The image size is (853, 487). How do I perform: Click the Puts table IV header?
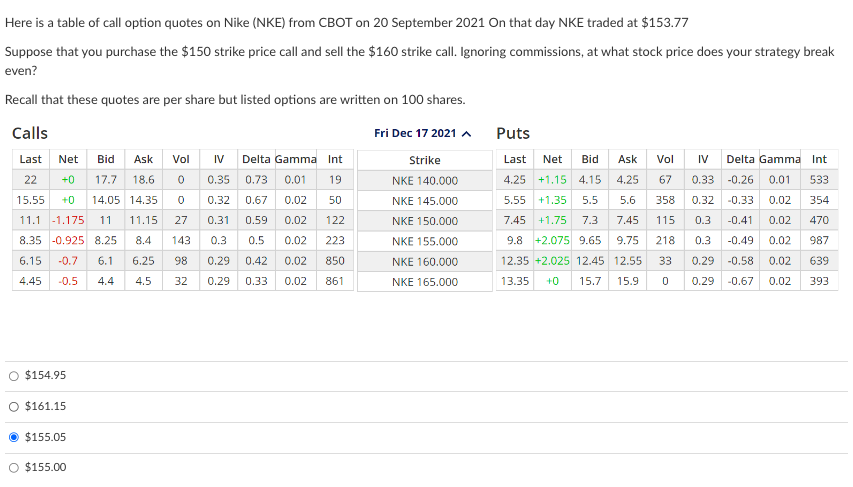pos(703,159)
